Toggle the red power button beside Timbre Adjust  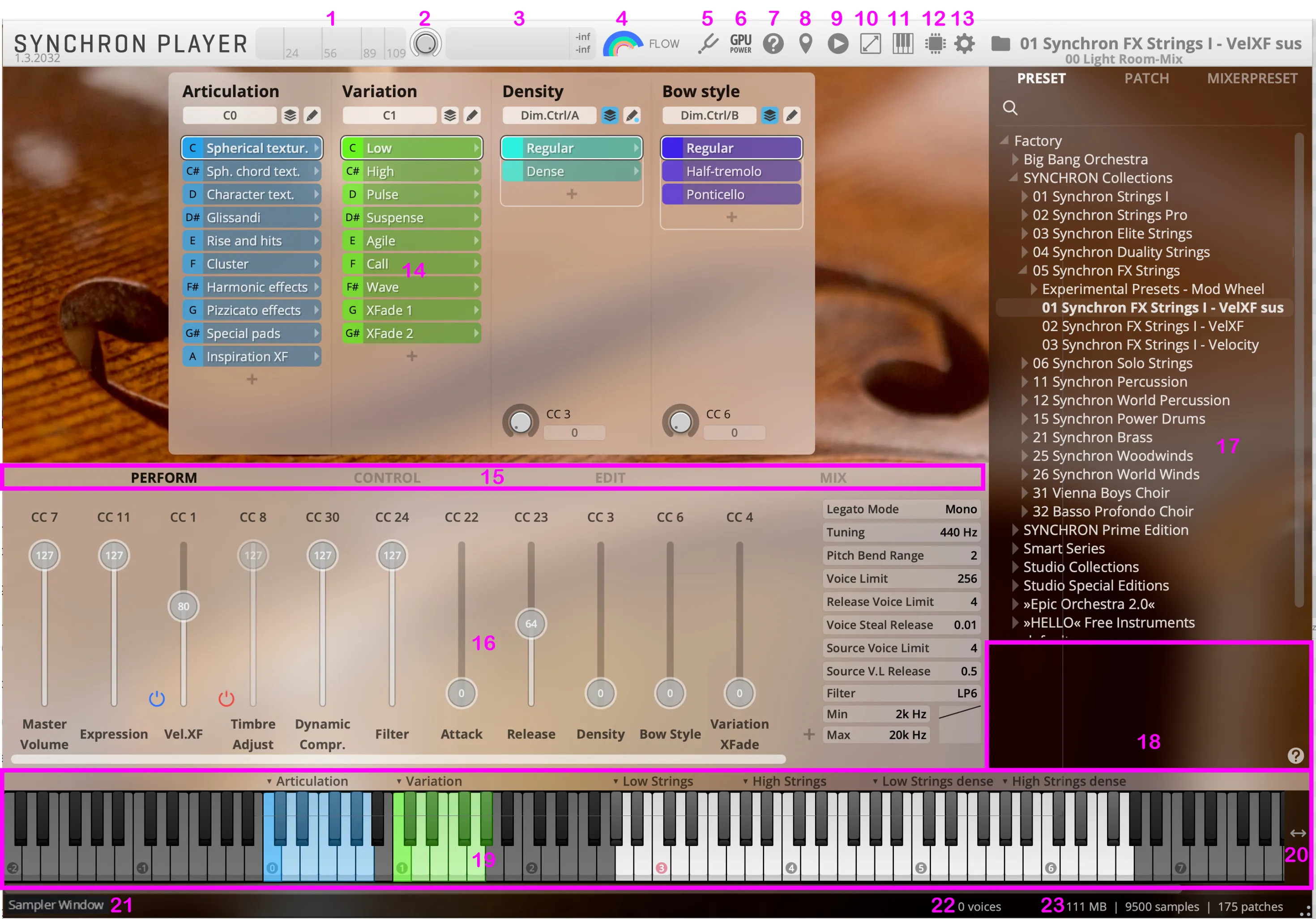[226, 698]
